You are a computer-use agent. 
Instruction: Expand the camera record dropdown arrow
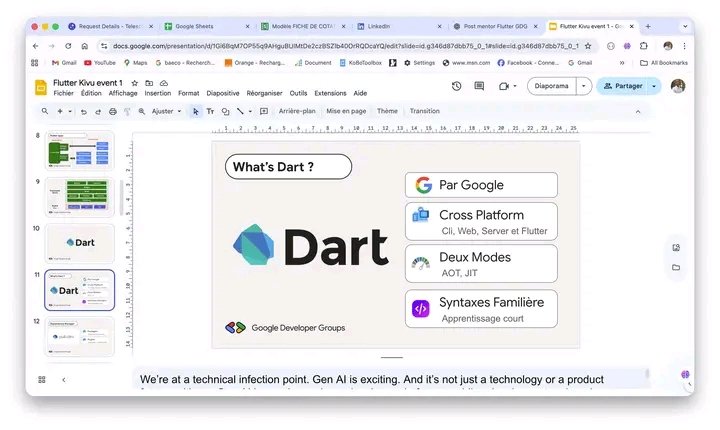point(515,86)
